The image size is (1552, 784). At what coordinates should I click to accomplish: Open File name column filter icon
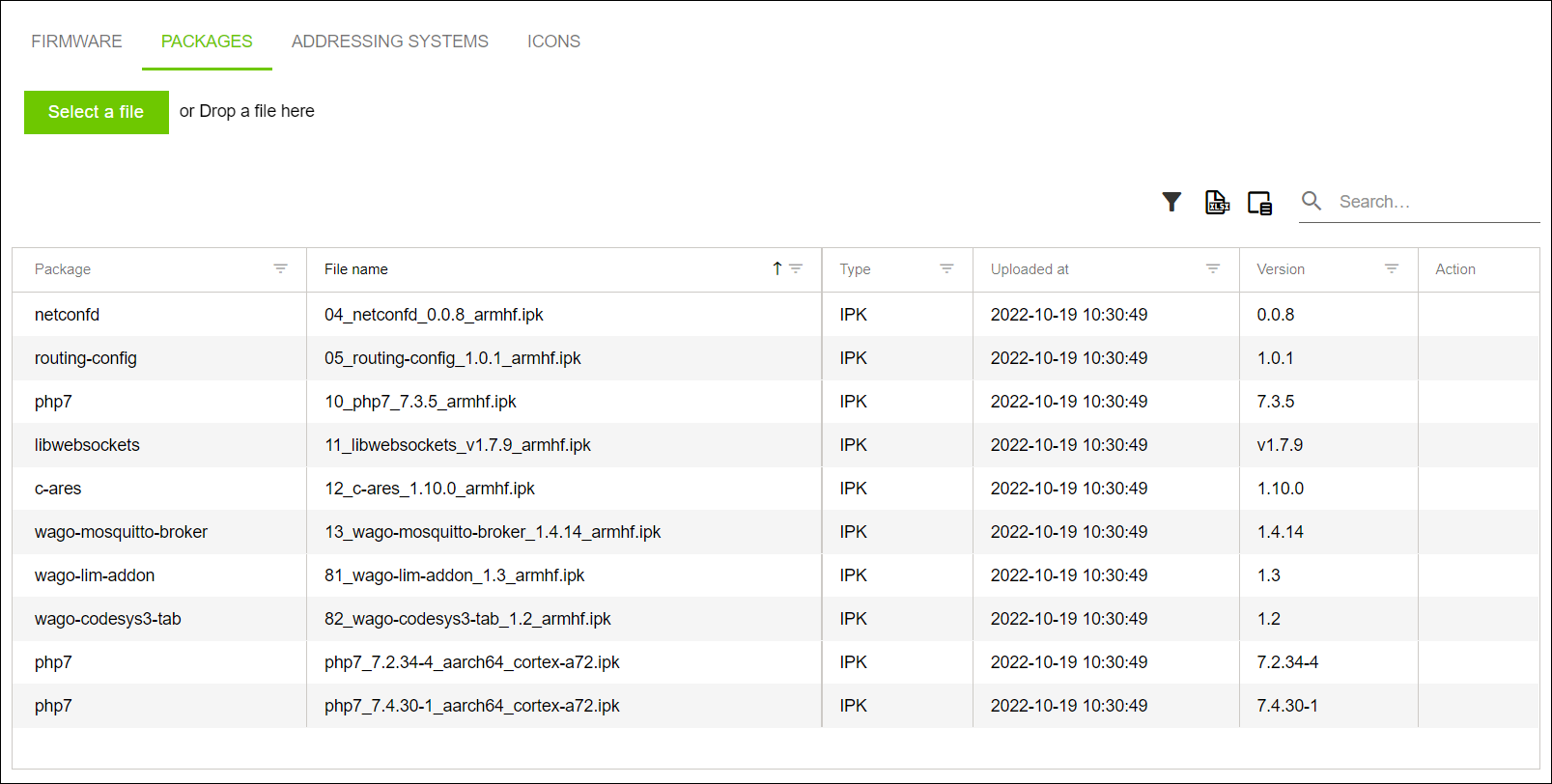[796, 268]
